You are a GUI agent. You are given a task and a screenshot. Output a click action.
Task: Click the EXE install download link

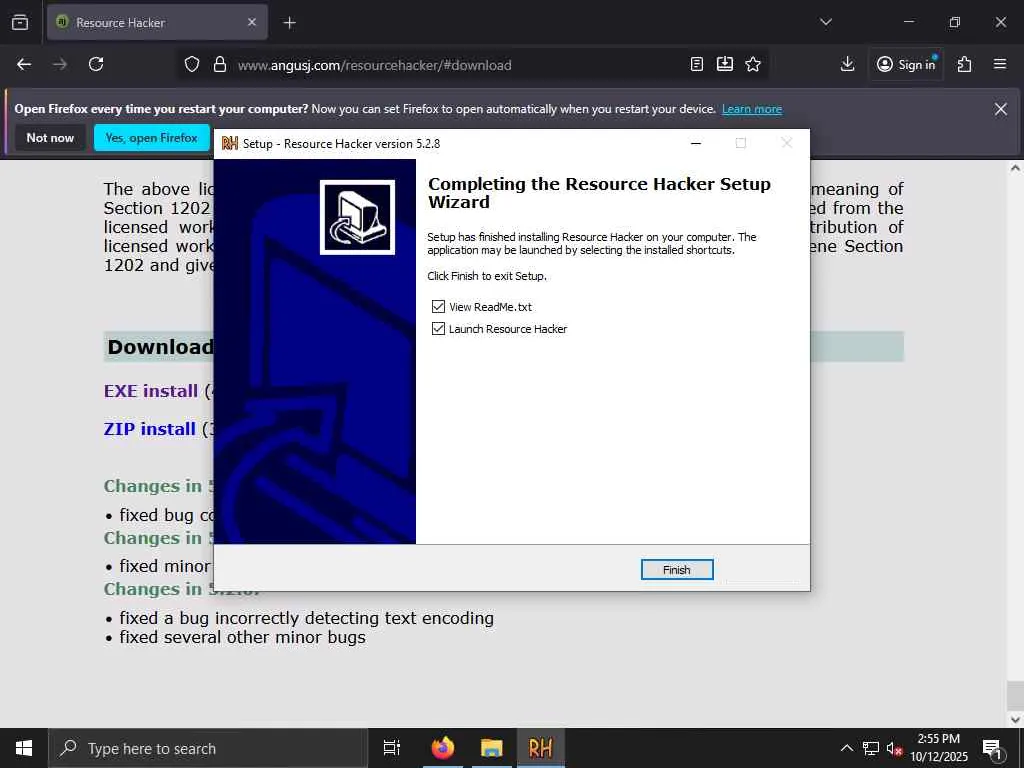151,391
